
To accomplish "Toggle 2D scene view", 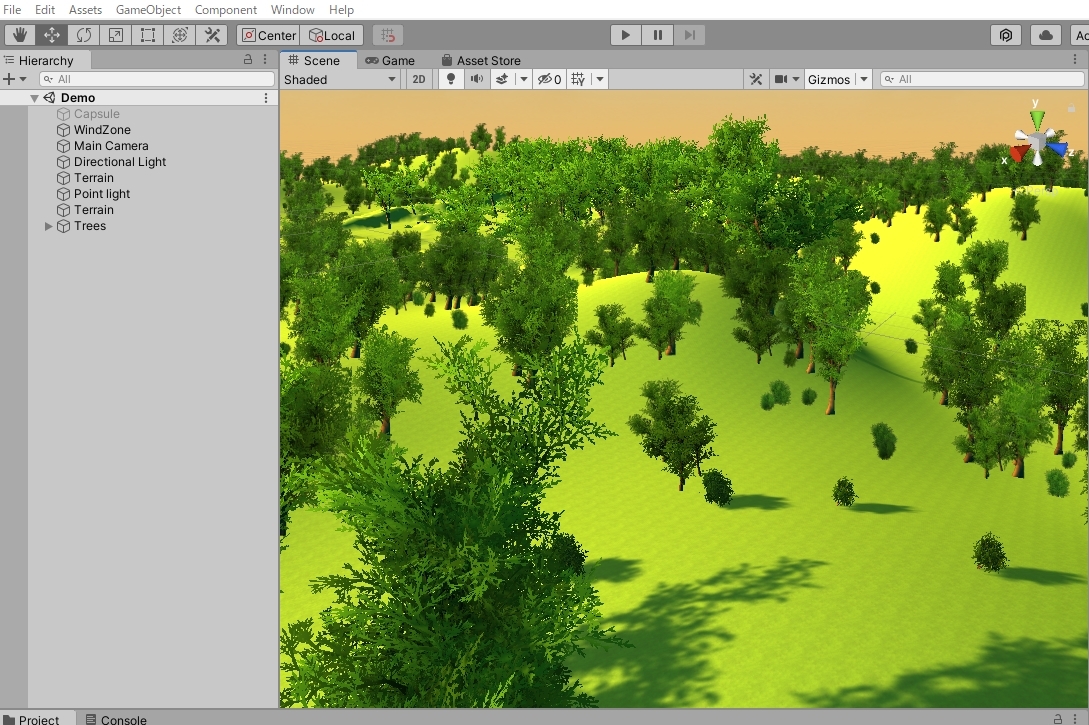I will [x=419, y=79].
